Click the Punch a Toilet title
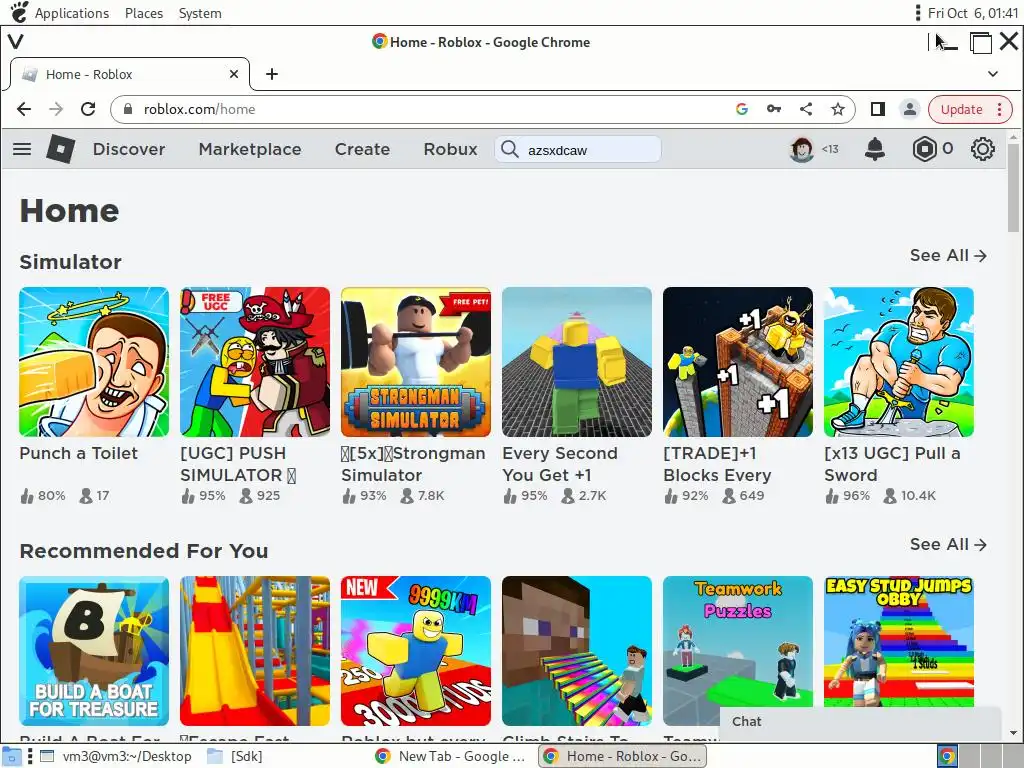The height and width of the screenshot is (768, 1024). [x=78, y=453]
